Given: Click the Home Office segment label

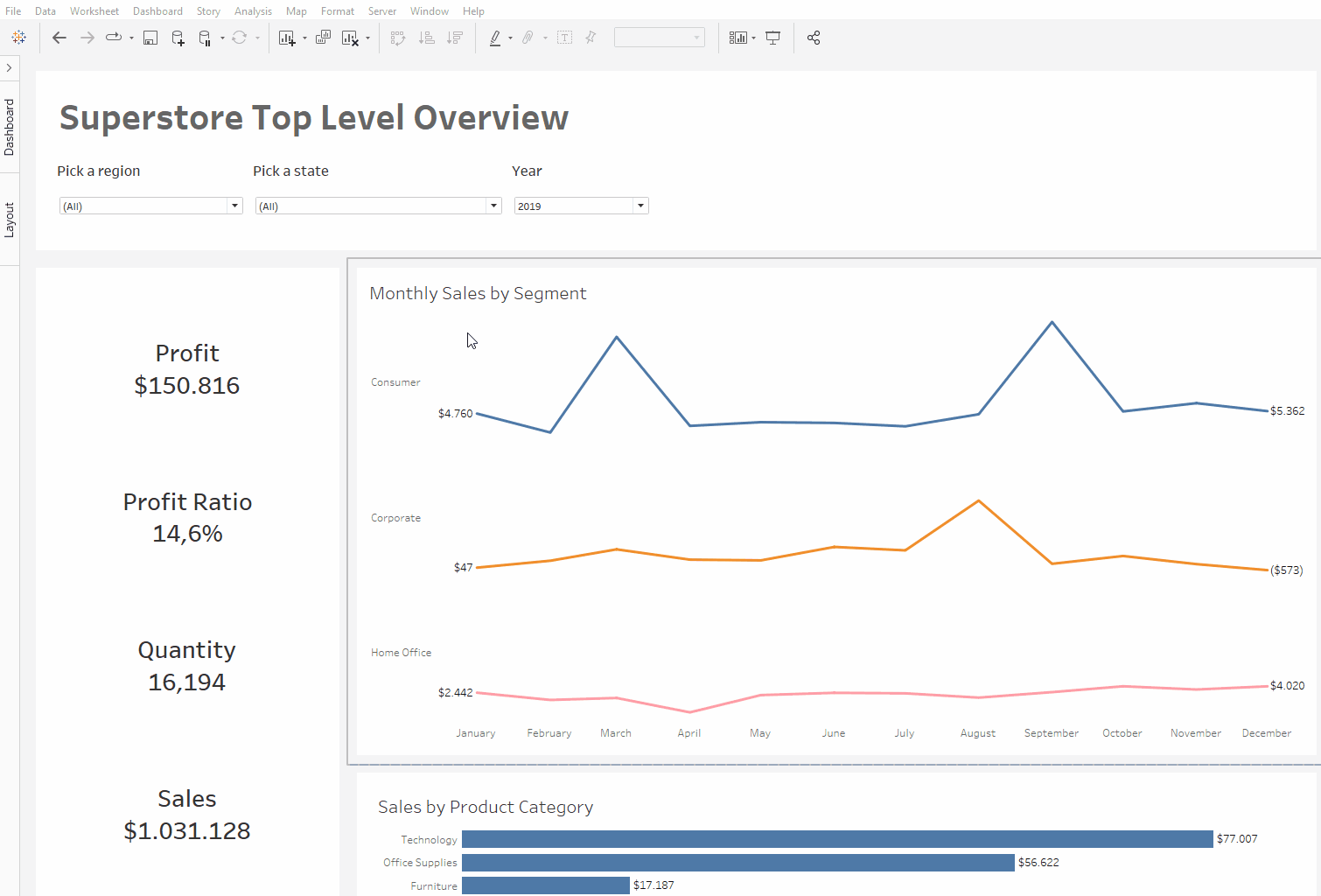Looking at the screenshot, I should pyautogui.click(x=401, y=653).
